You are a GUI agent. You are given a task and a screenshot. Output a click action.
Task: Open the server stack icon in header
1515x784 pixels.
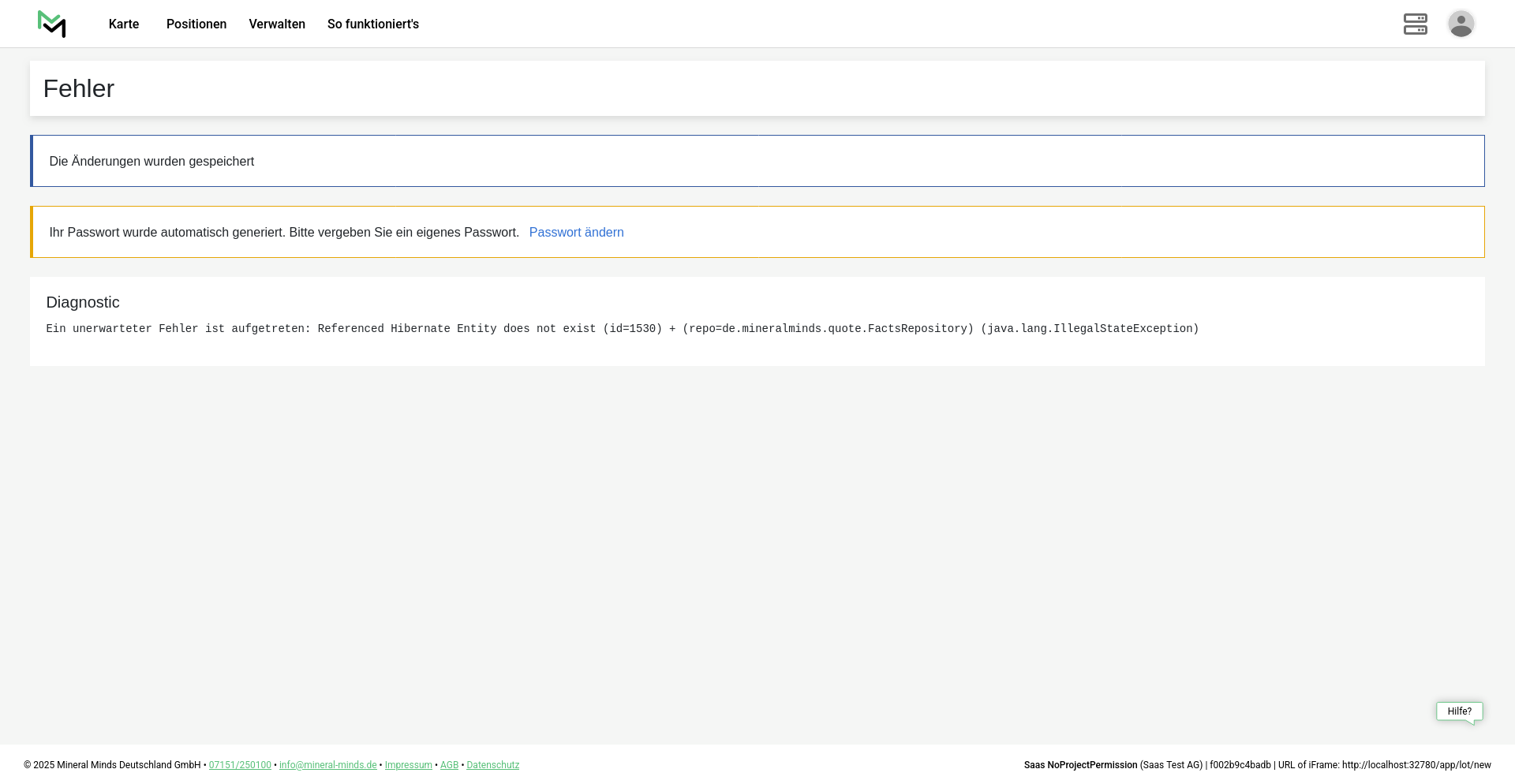tap(1415, 24)
